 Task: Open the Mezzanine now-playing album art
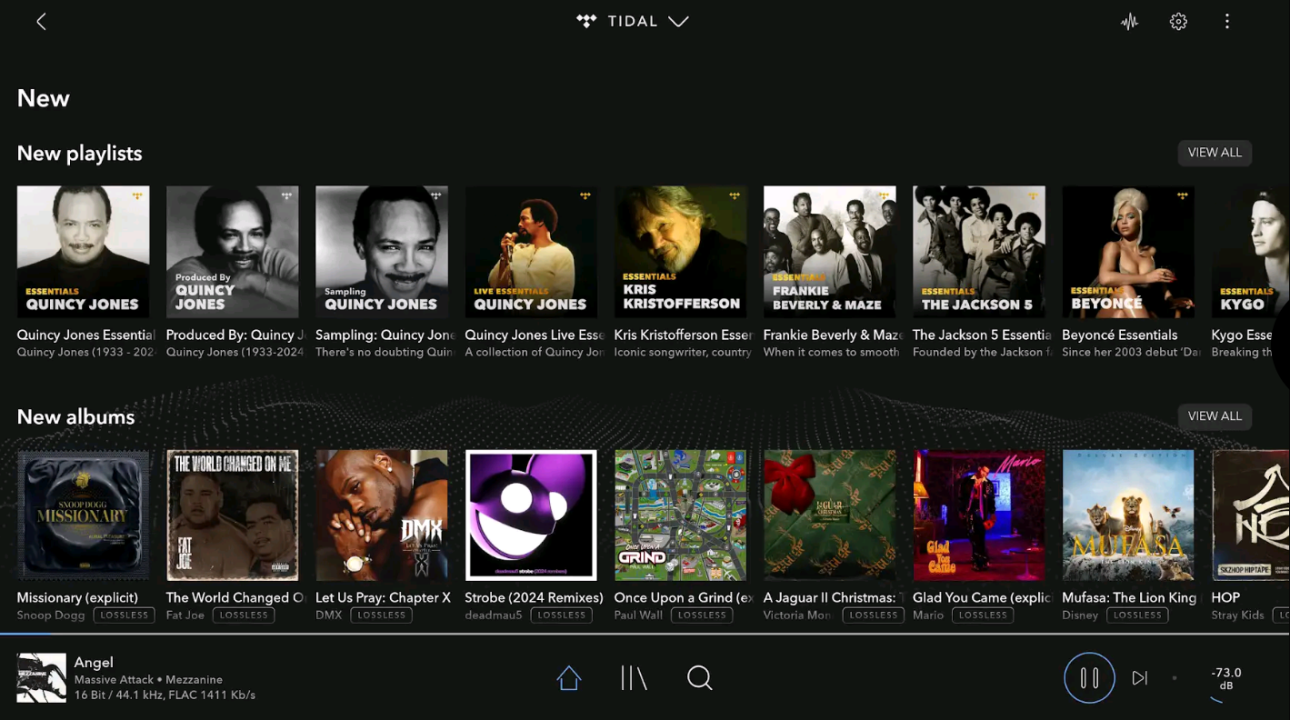point(41,678)
